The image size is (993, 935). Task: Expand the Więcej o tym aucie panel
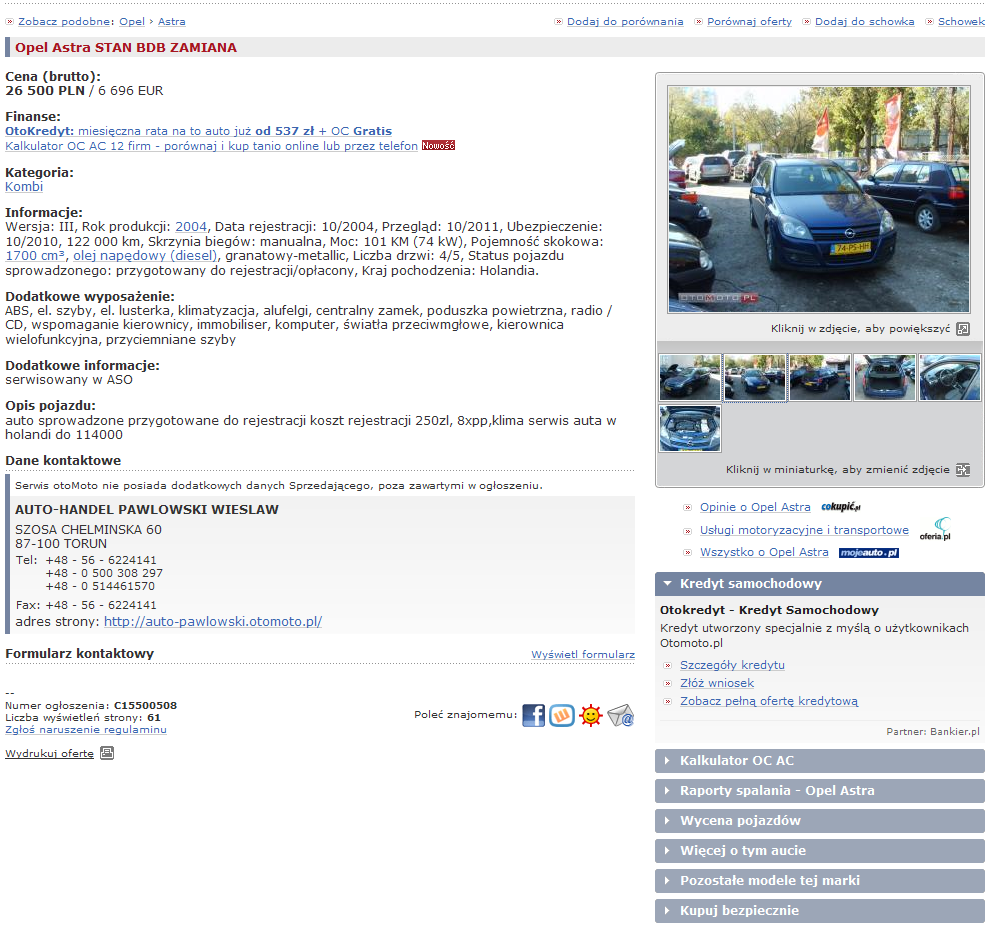[819, 851]
